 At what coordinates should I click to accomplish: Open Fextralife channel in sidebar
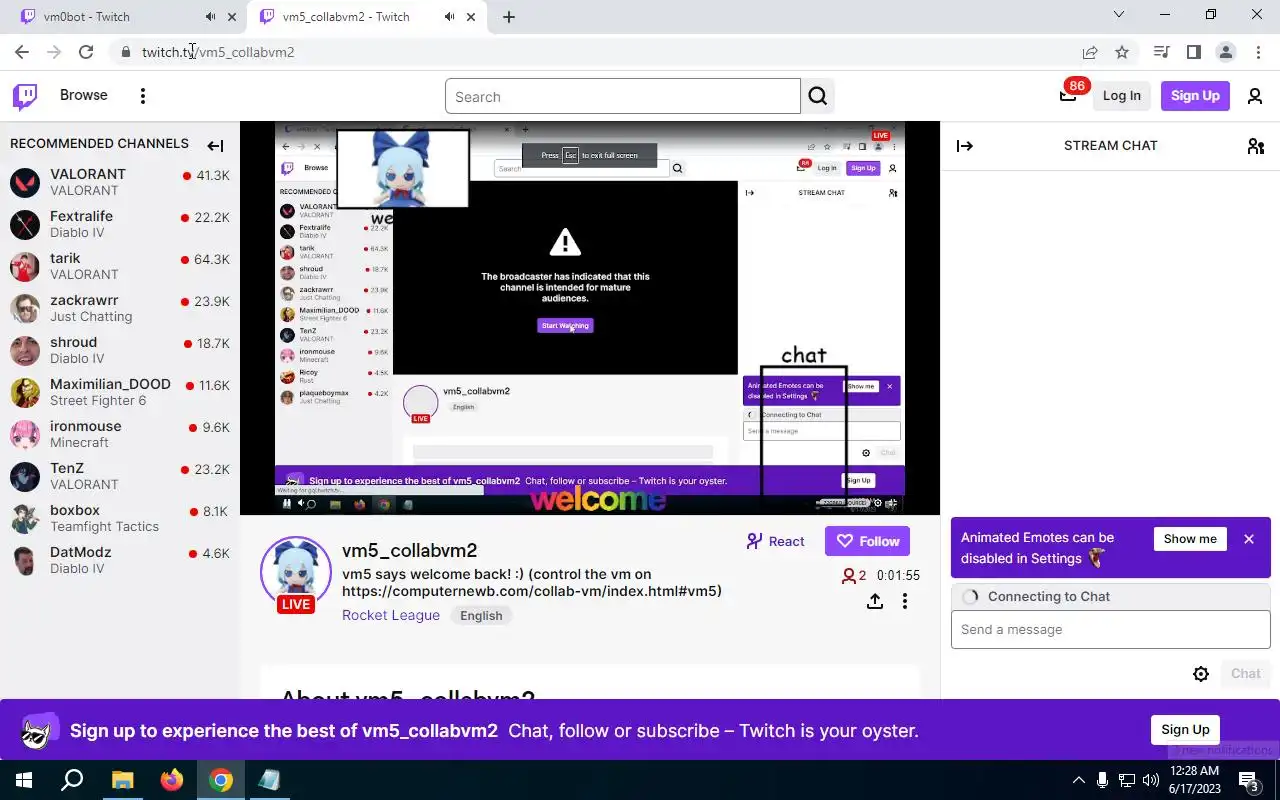click(x=120, y=224)
